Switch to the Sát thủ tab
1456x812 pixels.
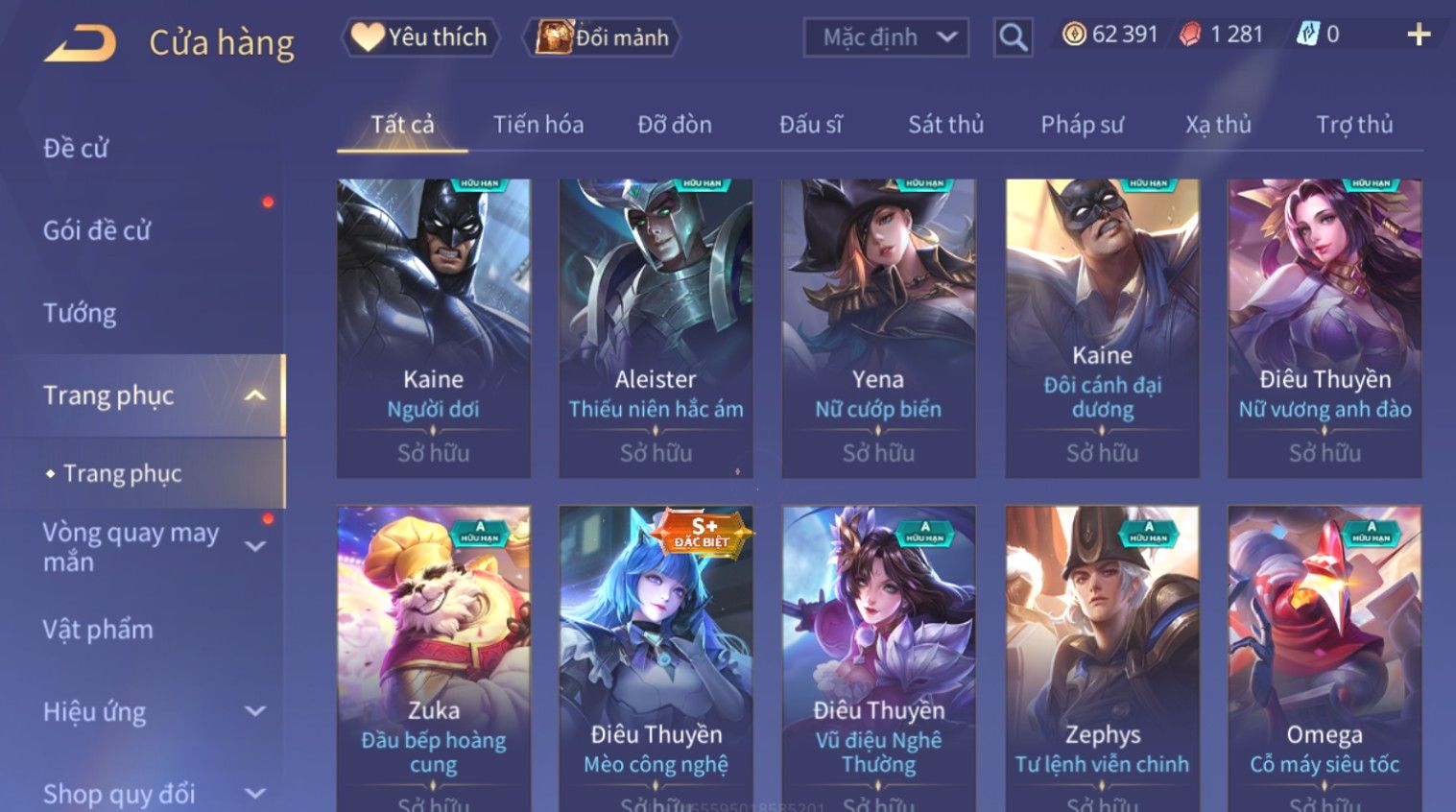(945, 125)
